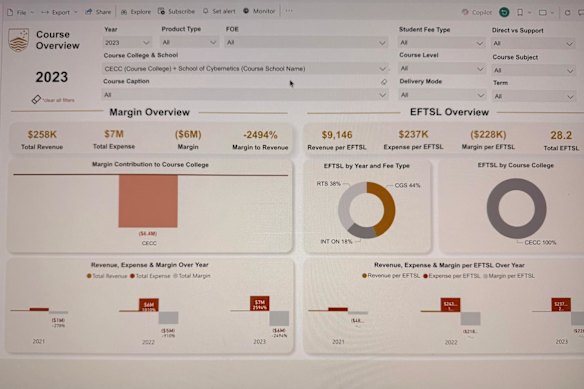Click the Share button

(98, 12)
